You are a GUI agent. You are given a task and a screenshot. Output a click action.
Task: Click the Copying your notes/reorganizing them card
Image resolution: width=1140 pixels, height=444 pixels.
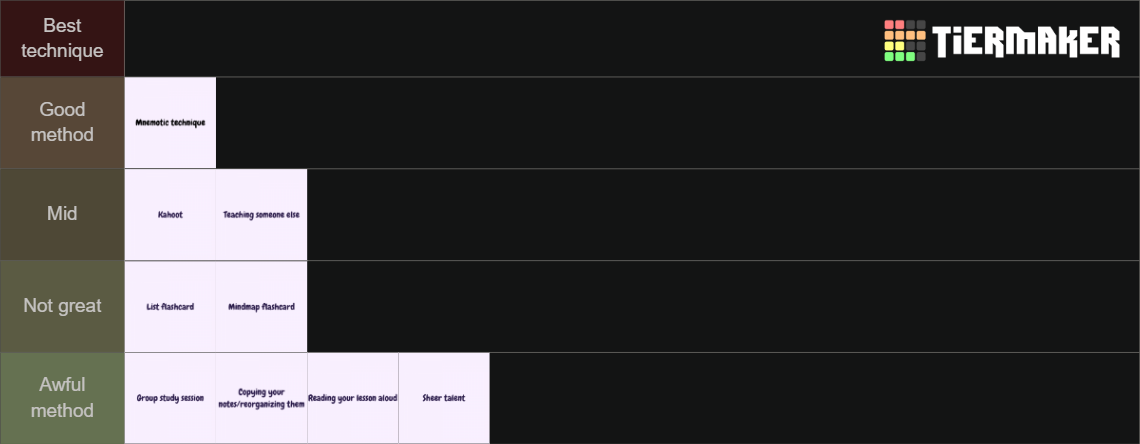coord(262,398)
